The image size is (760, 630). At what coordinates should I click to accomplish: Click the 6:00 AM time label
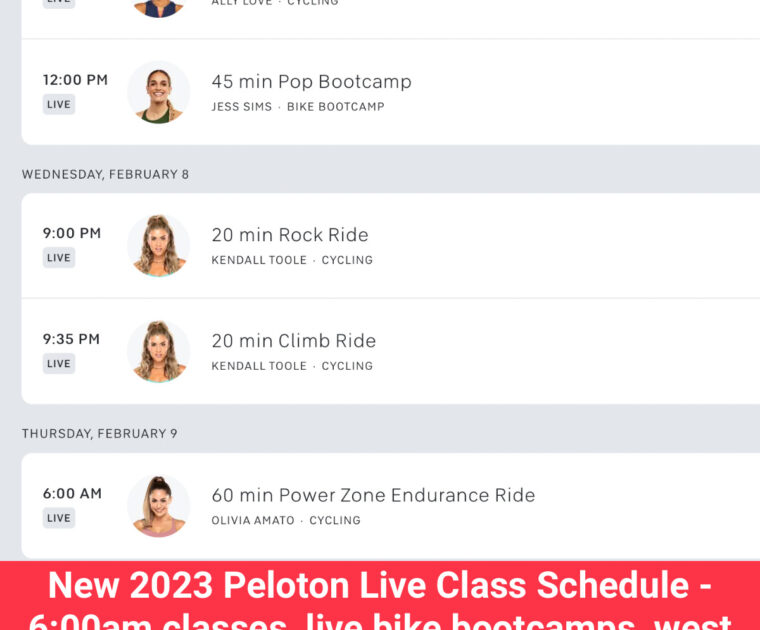coord(72,494)
